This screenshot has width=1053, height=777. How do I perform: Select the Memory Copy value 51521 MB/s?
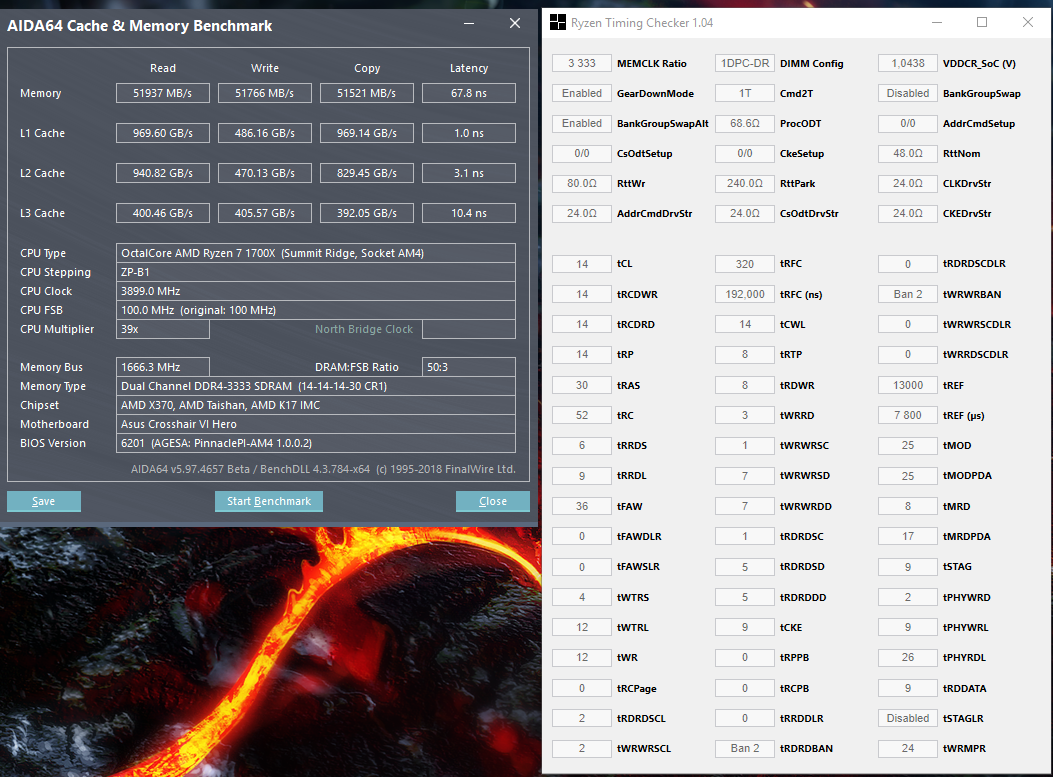367,93
